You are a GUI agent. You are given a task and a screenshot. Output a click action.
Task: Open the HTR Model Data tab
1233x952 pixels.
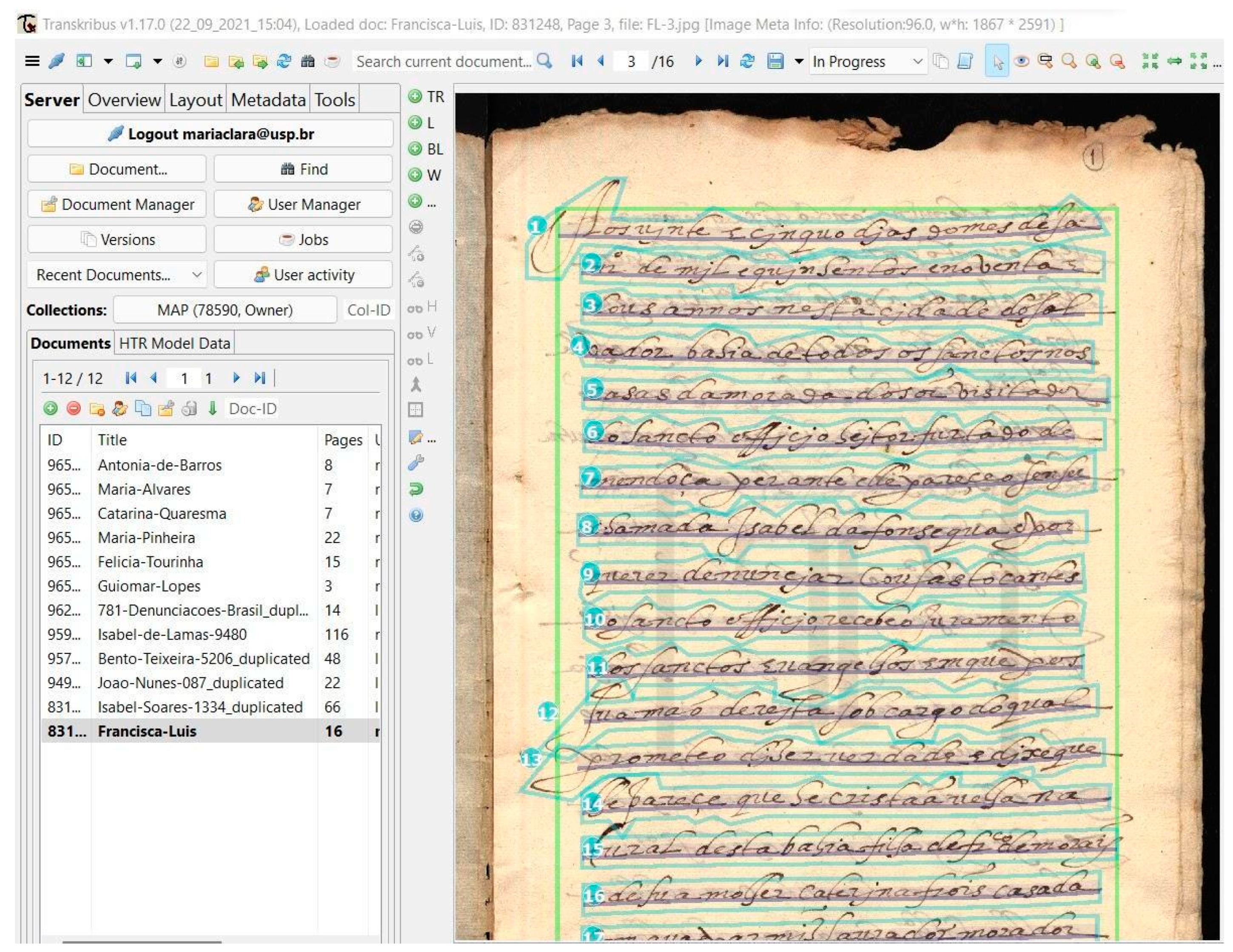(174, 343)
